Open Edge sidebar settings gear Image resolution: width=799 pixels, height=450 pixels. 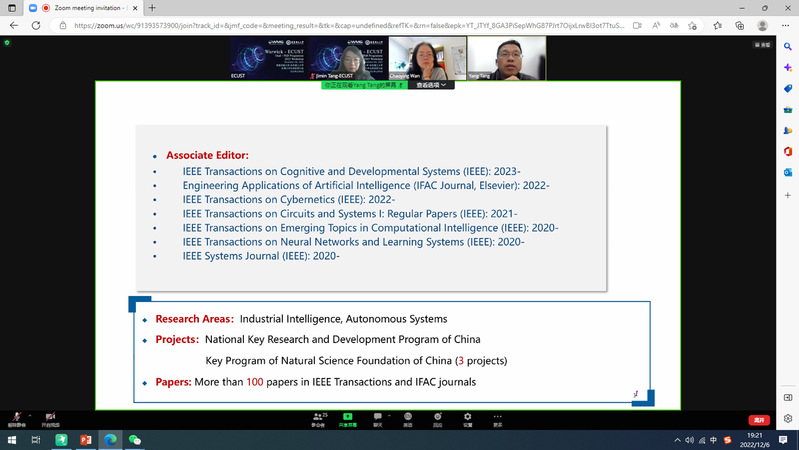point(788,418)
